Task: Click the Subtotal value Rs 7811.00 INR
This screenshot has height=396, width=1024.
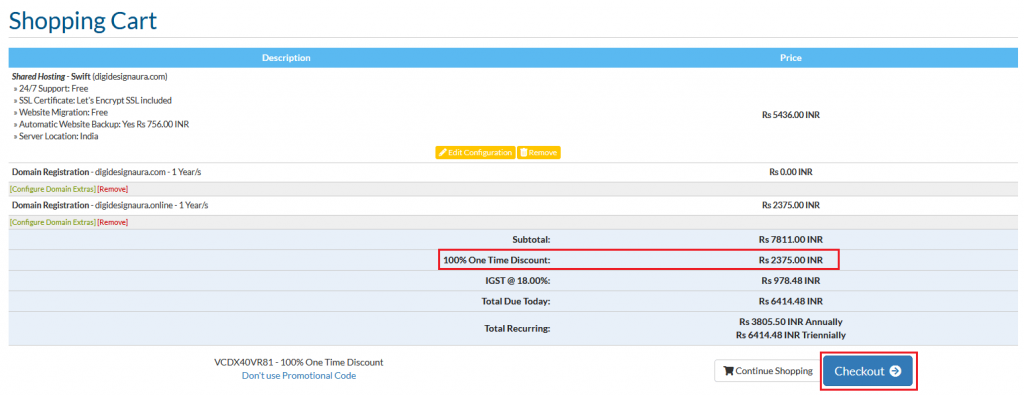Action: (791, 239)
